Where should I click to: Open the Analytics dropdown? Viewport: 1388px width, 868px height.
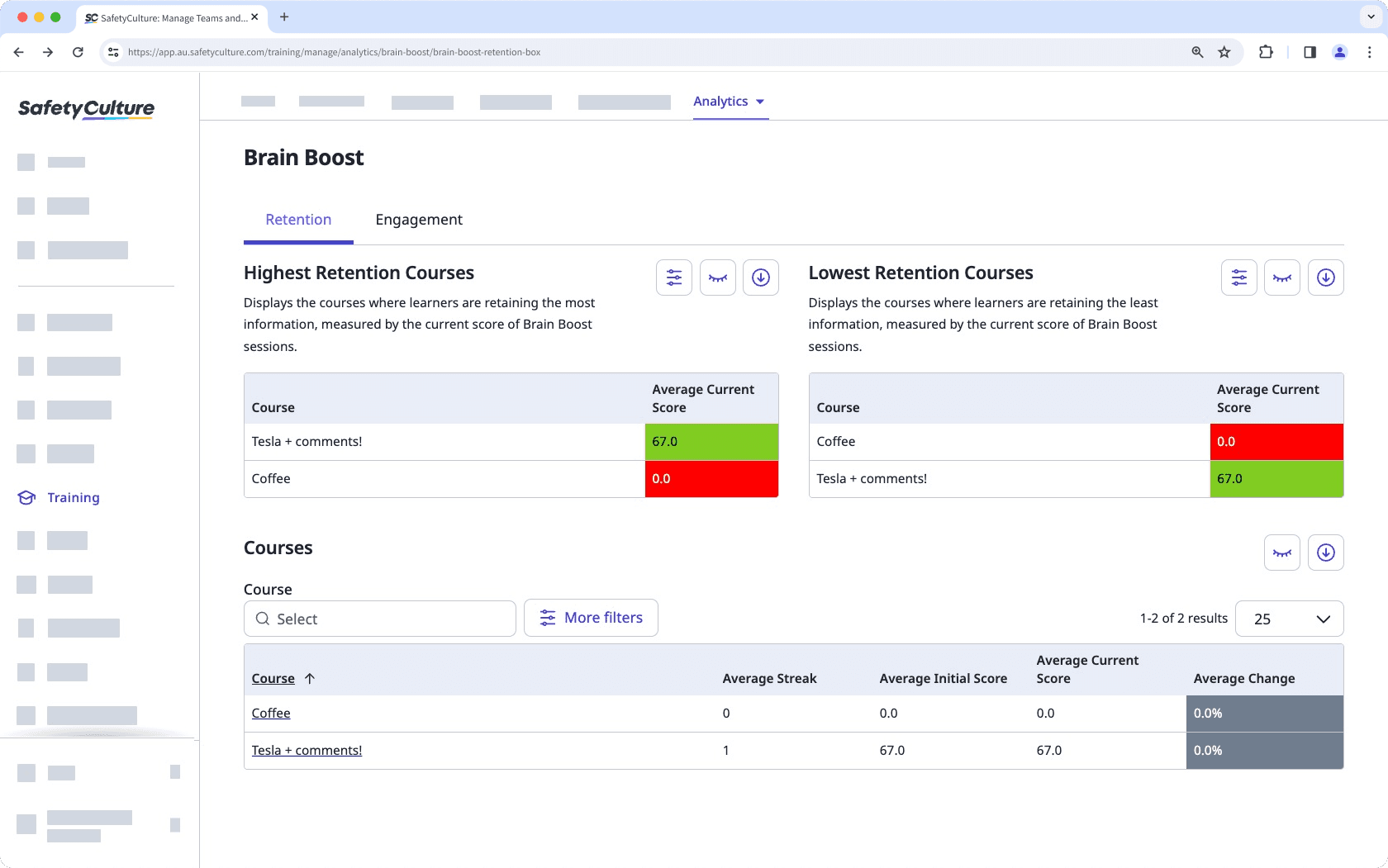click(x=730, y=101)
